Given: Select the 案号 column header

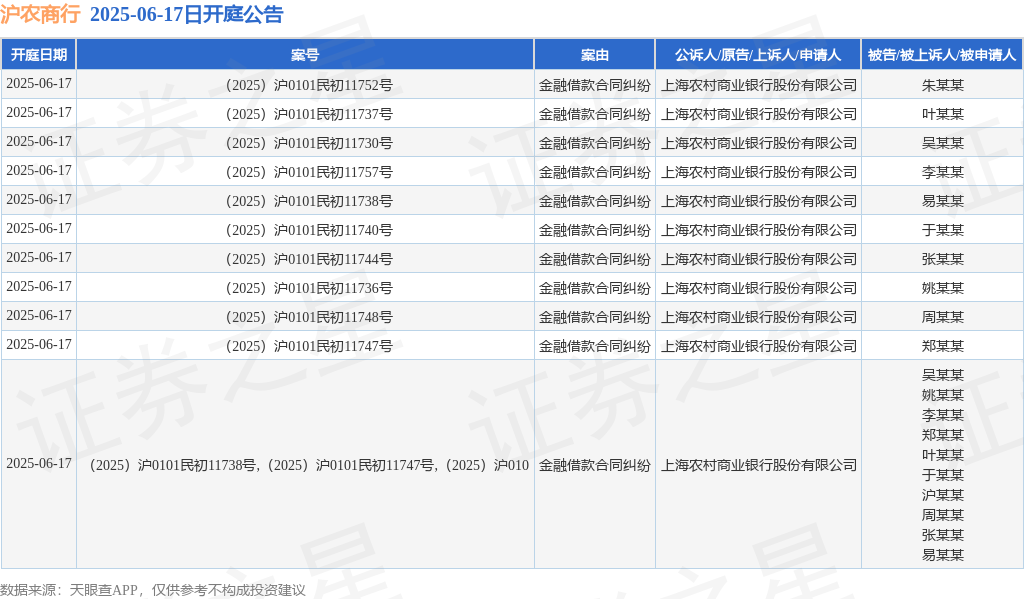Looking at the screenshot, I should tap(305, 55).
